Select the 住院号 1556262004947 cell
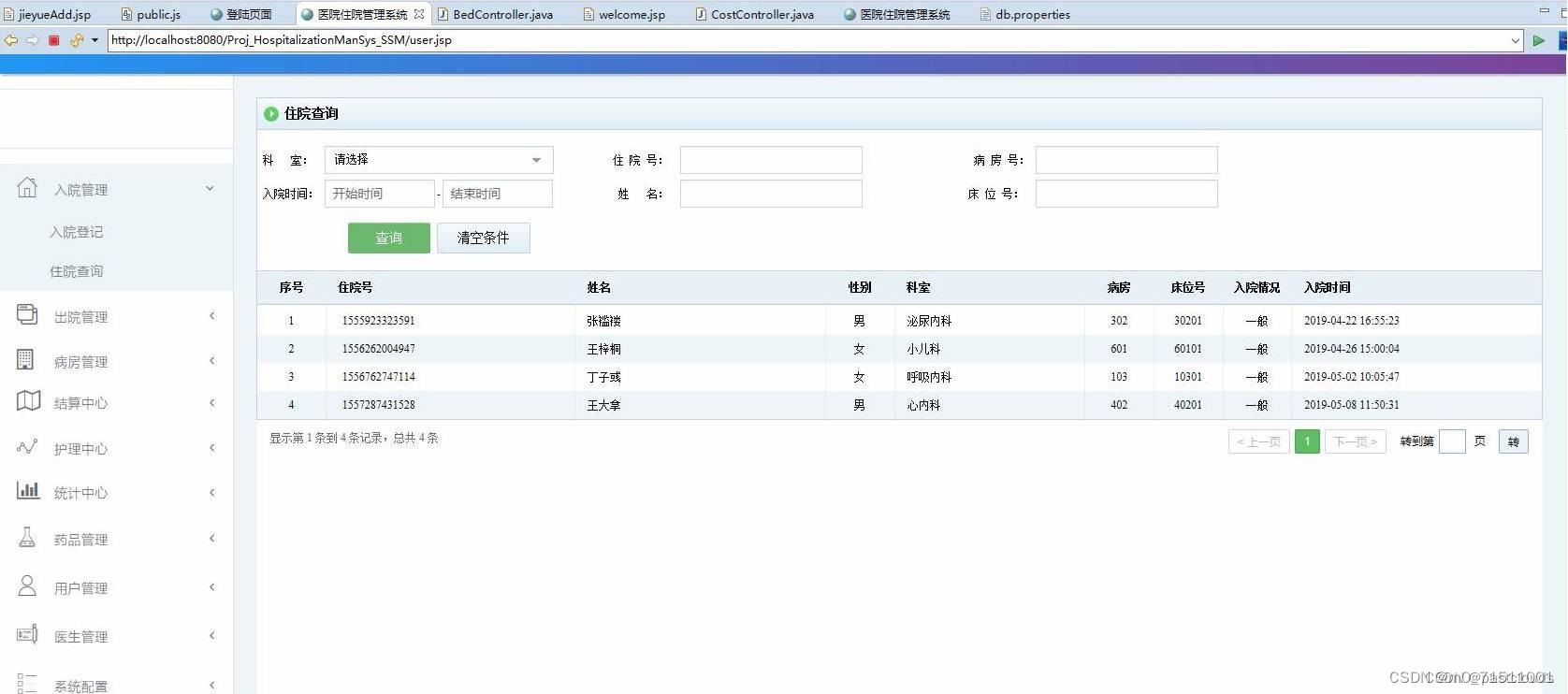Screen dimensions: 1568x694 click(379, 349)
